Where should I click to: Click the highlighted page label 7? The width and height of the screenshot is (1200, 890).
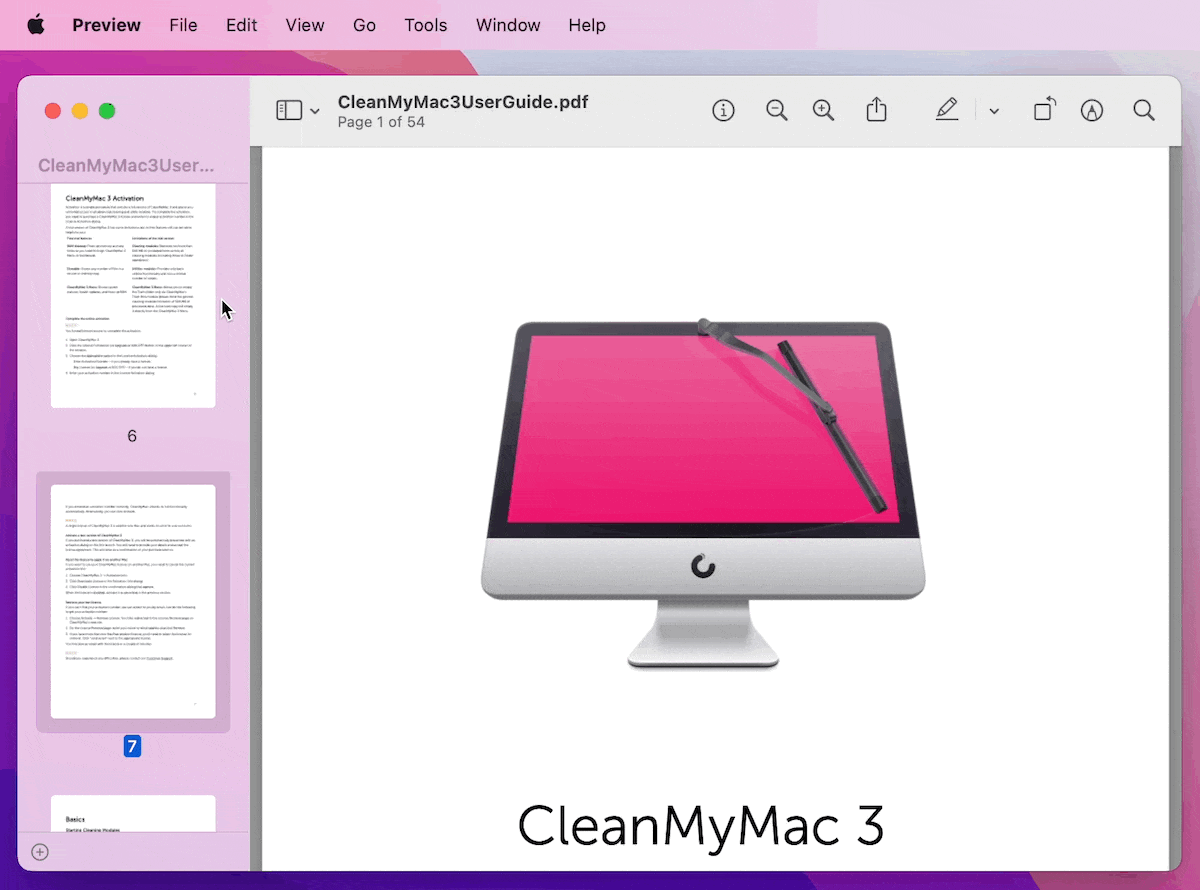[132, 746]
